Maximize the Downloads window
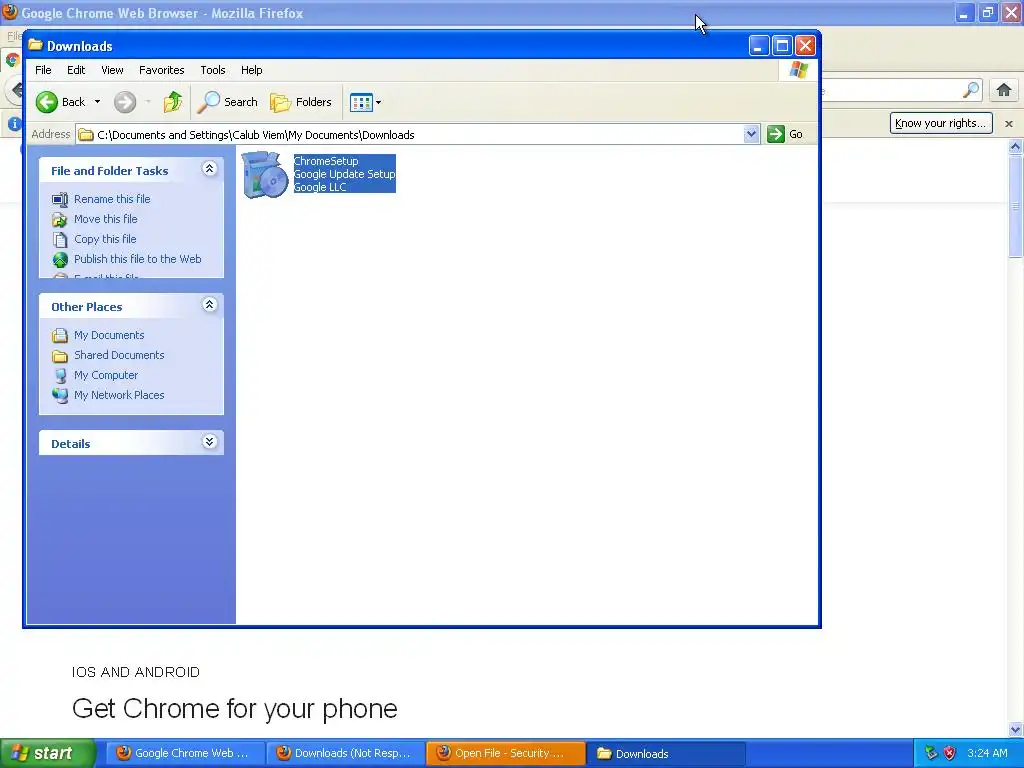This screenshot has height=768, width=1024. [x=782, y=45]
